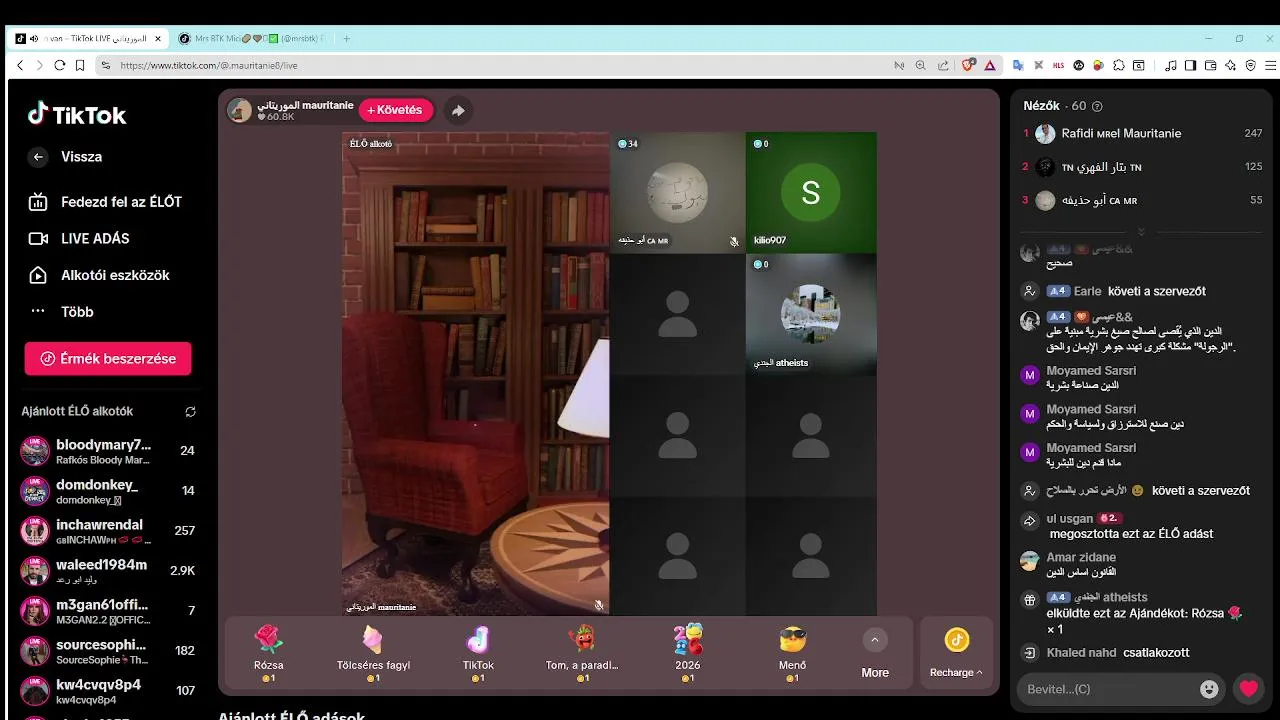Open inchawrendal recommended live
Viewport: 1280px width, 720px height.
click(x=108, y=531)
